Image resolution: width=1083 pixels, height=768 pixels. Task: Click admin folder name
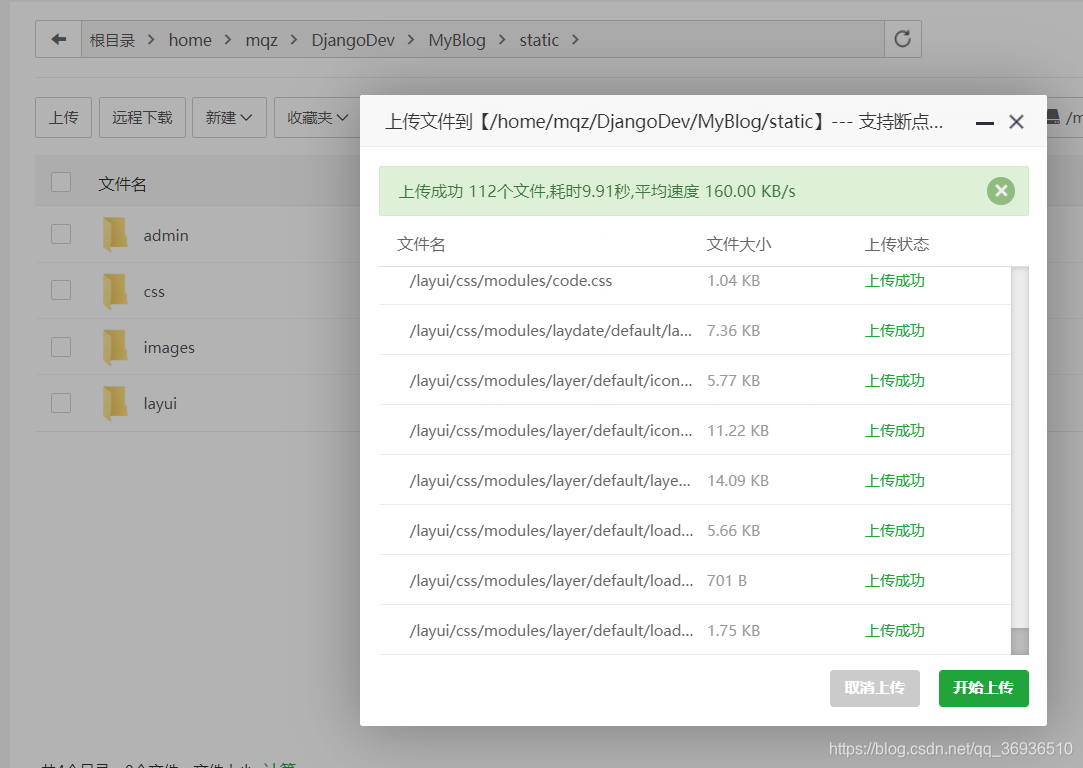coord(166,236)
